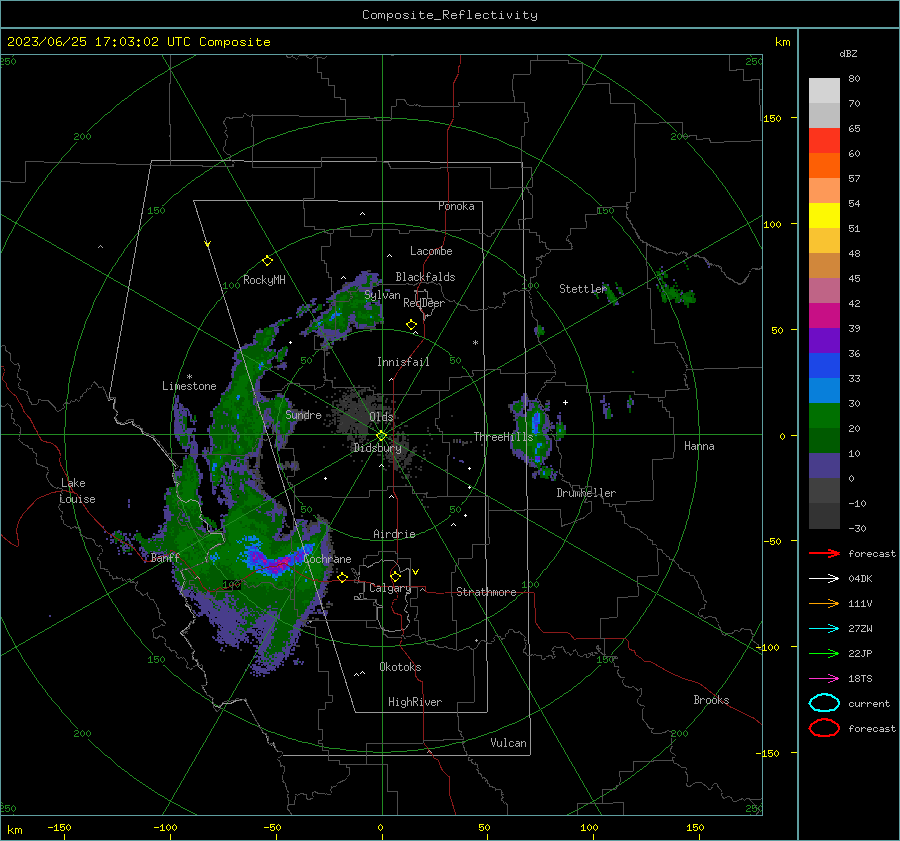Click the magenta storm core west of Cochrane
The image size is (900, 841).
tap(276, 564)
